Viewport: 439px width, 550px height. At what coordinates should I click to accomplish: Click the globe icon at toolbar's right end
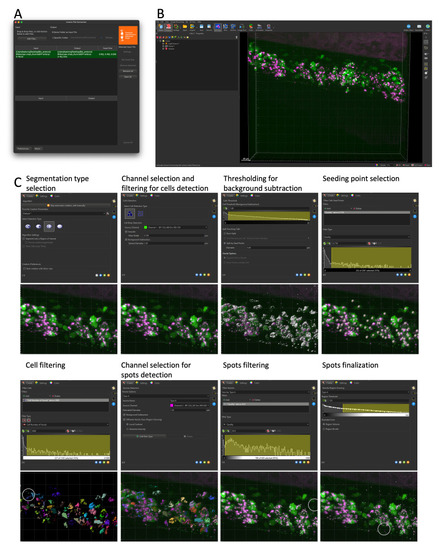coord(428,27)
